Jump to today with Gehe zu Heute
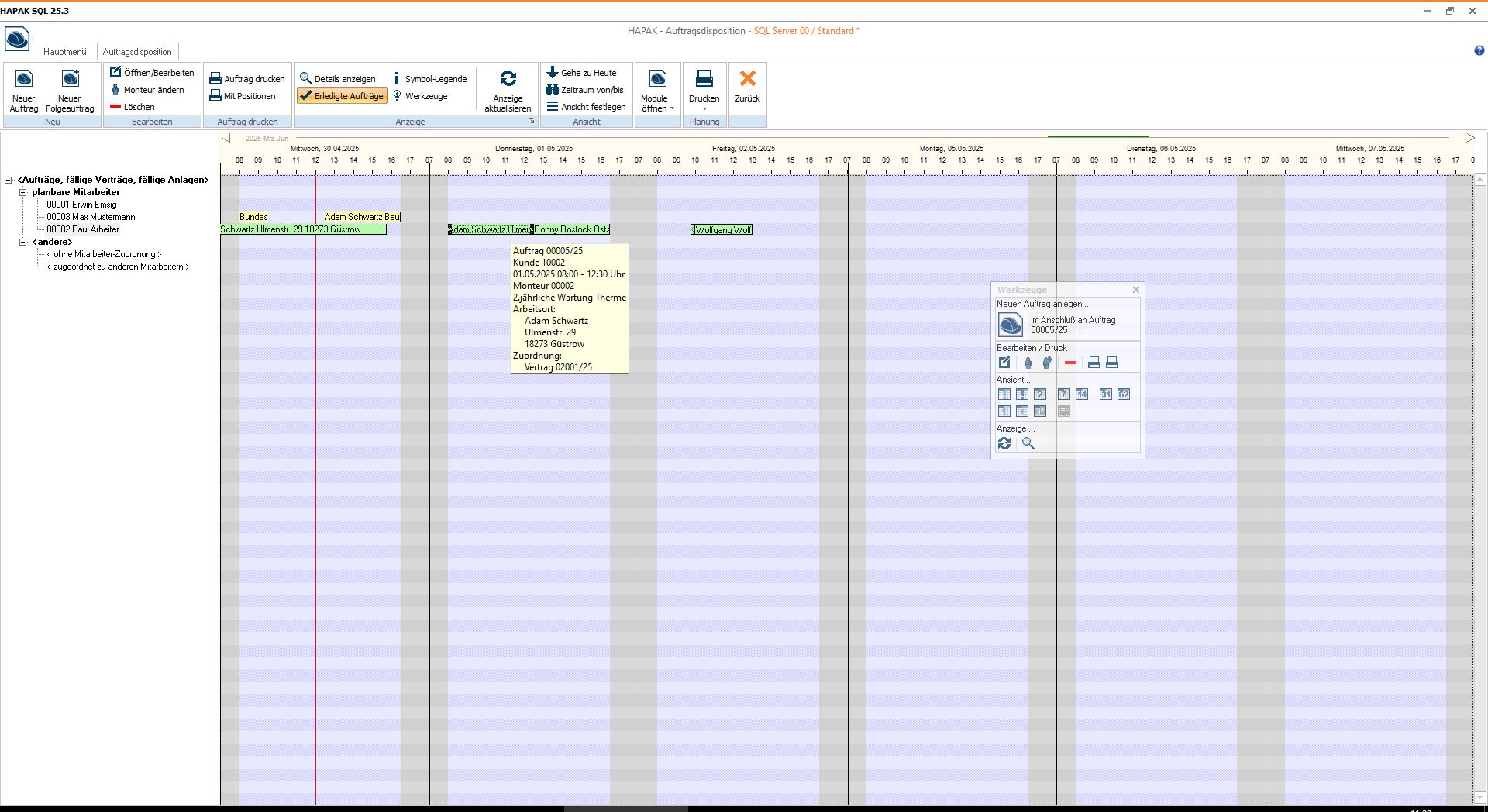The image size is (1488, 812). point(581,73)
